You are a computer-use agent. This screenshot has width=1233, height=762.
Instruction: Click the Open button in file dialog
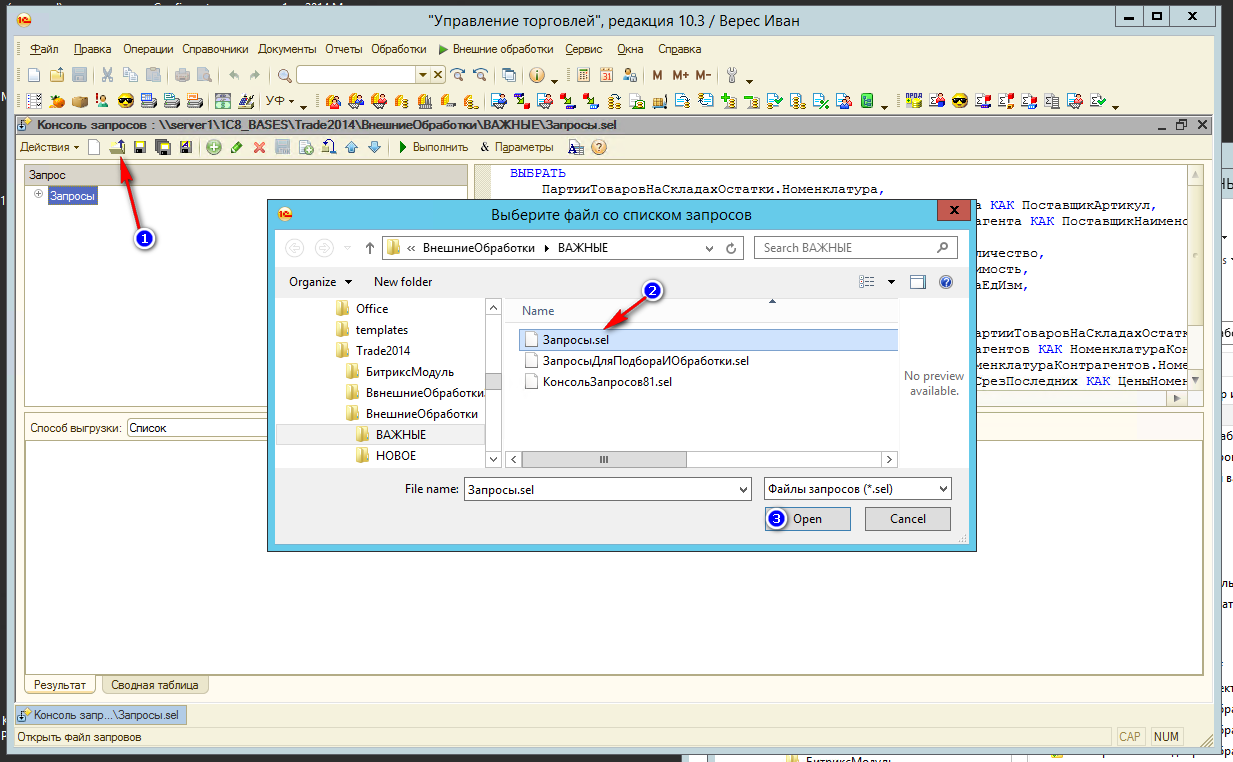(x=808, y=519)
